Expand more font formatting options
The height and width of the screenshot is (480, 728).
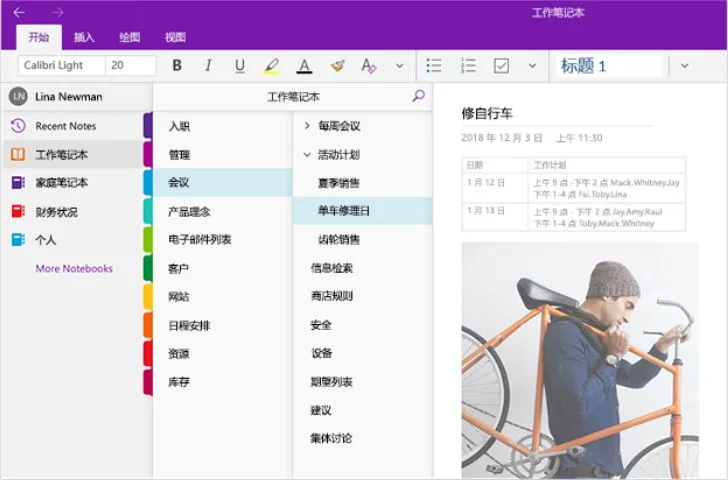point(400,66)
